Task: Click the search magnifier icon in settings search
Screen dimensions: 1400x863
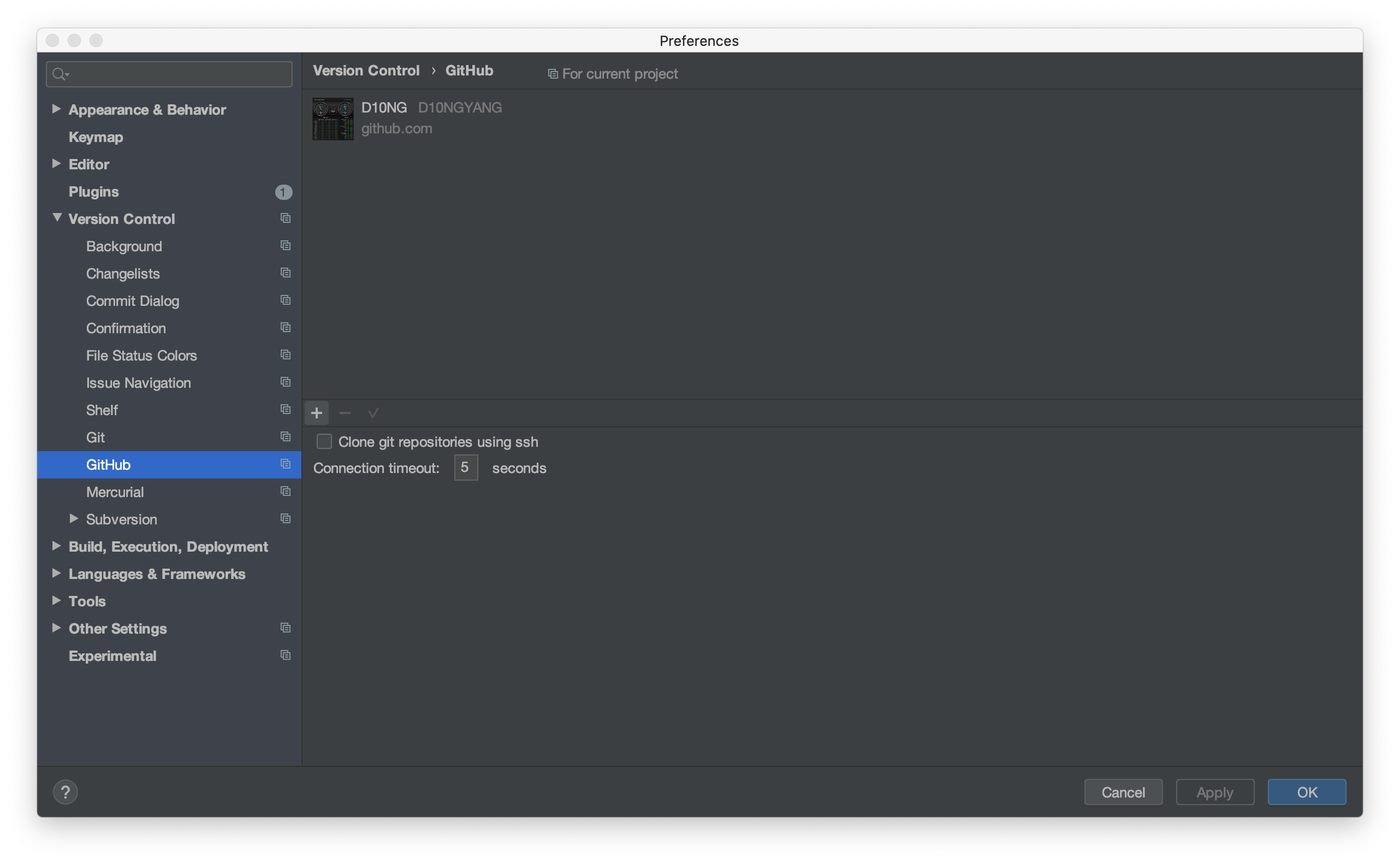Action: click(x=60, y=74)
